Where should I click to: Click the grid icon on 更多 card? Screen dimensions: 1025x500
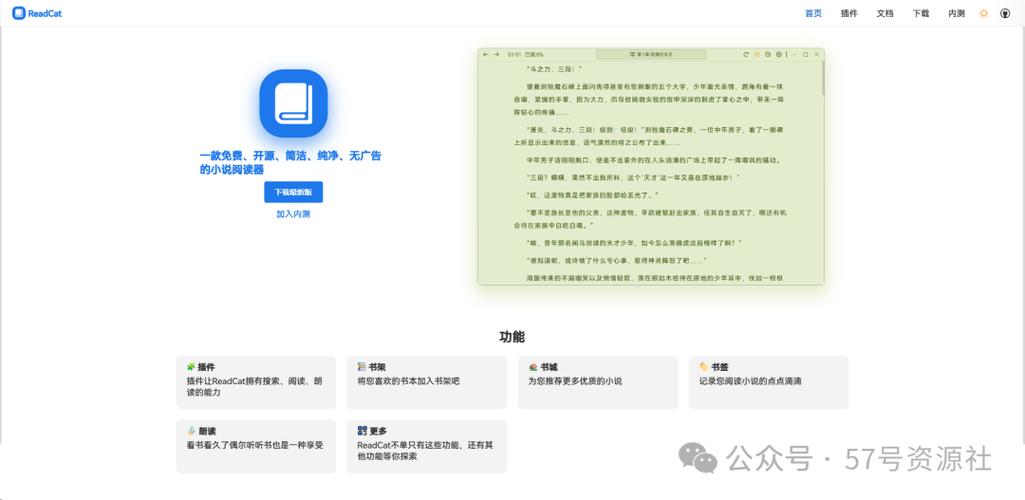[x=362, y=431]
